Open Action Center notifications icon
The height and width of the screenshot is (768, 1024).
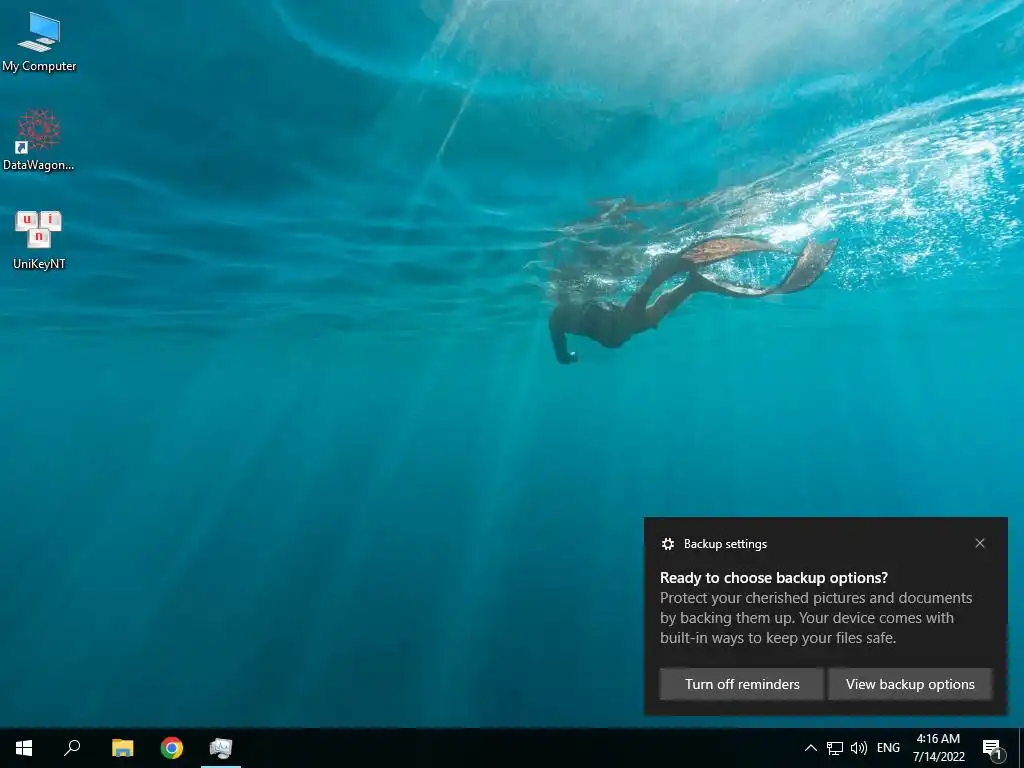point(992,748)
